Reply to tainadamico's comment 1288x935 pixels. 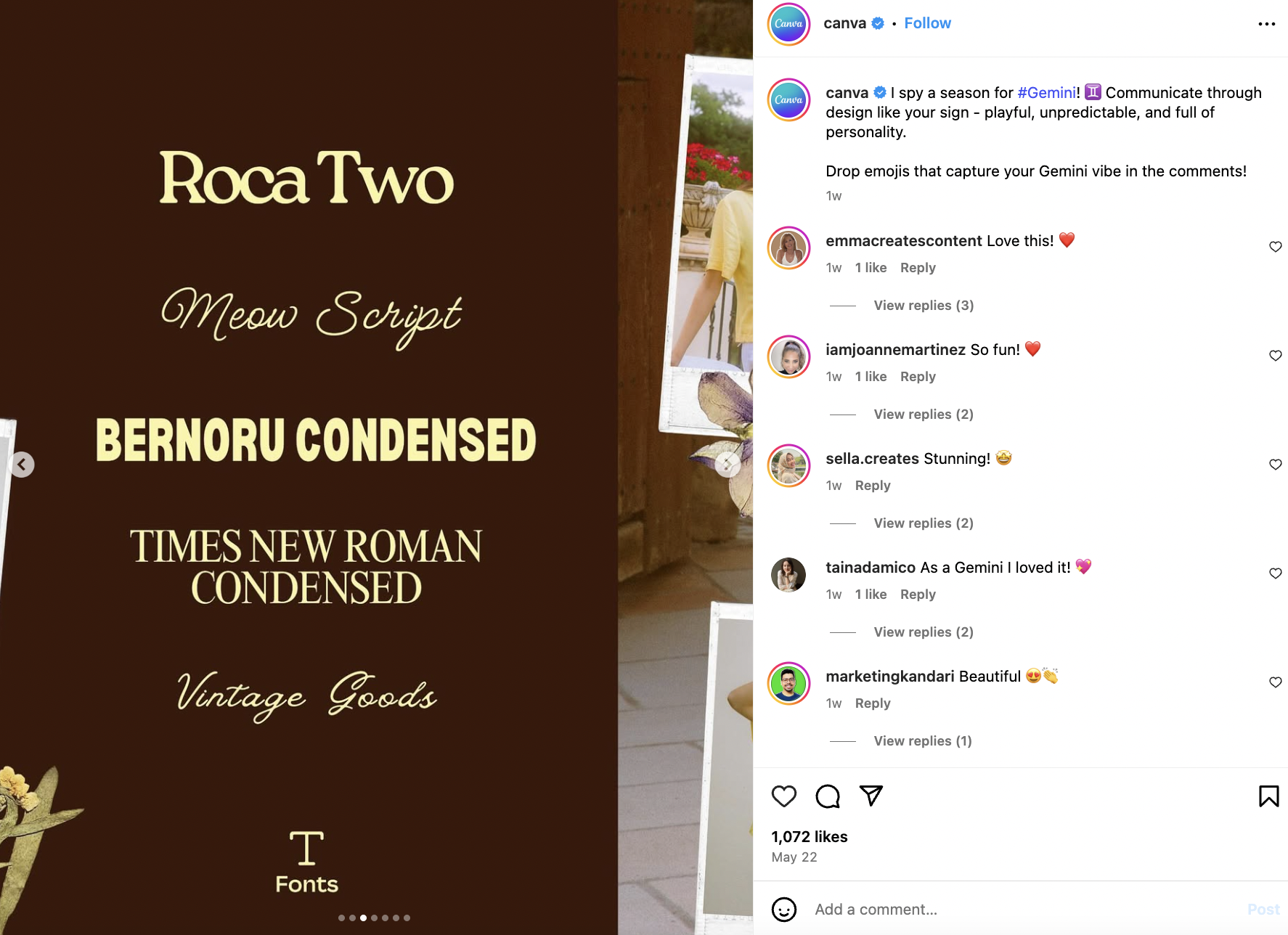click(x=918, y=595)
